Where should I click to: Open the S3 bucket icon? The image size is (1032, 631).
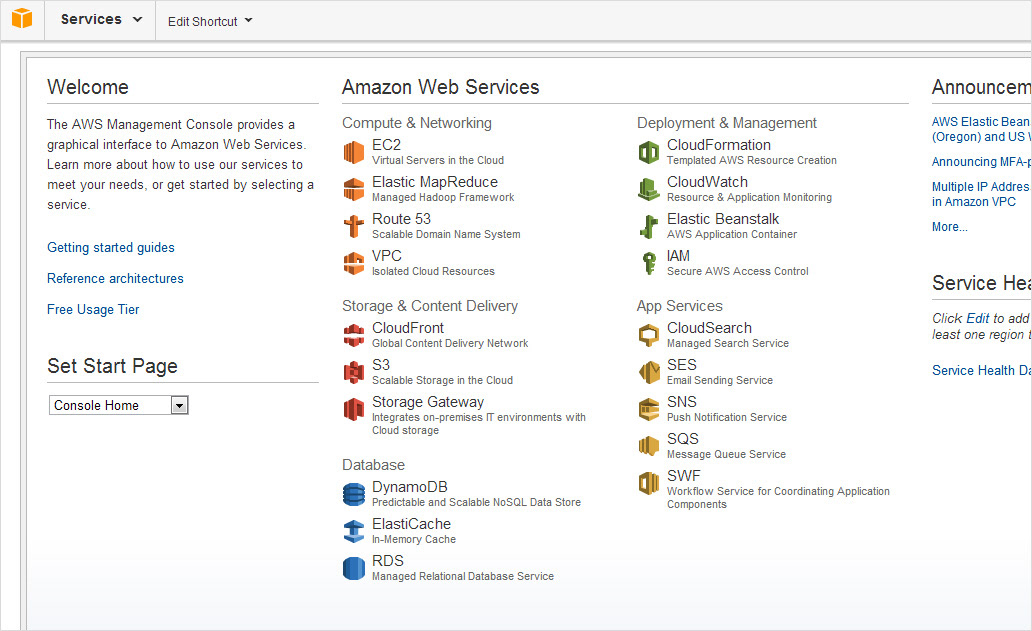tap(353, 372)
